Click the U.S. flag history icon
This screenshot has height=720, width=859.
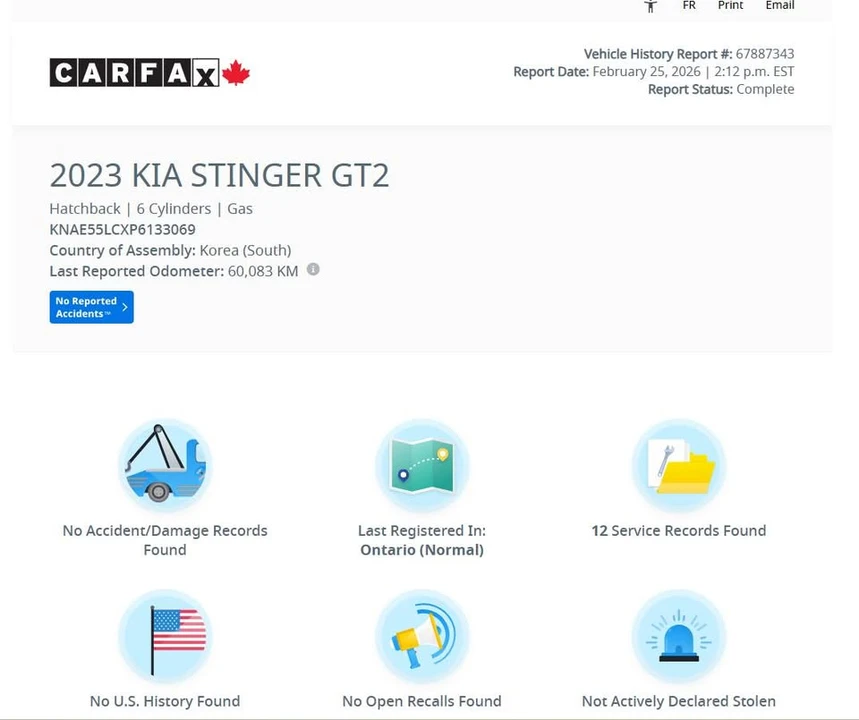coord(165,636)
